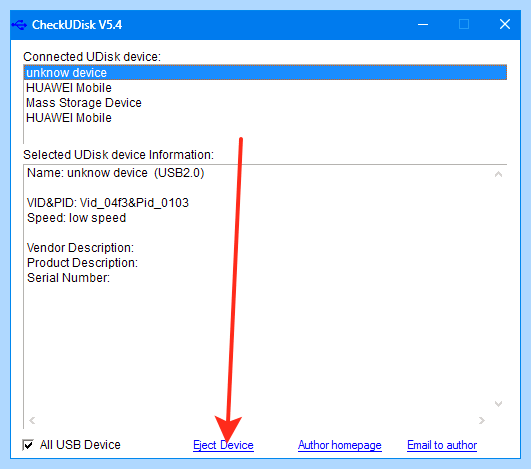This screenshot has width=531, height=469.
Task: Uncheck the All USB Device checkbox
Action: [x=28, y=445]
